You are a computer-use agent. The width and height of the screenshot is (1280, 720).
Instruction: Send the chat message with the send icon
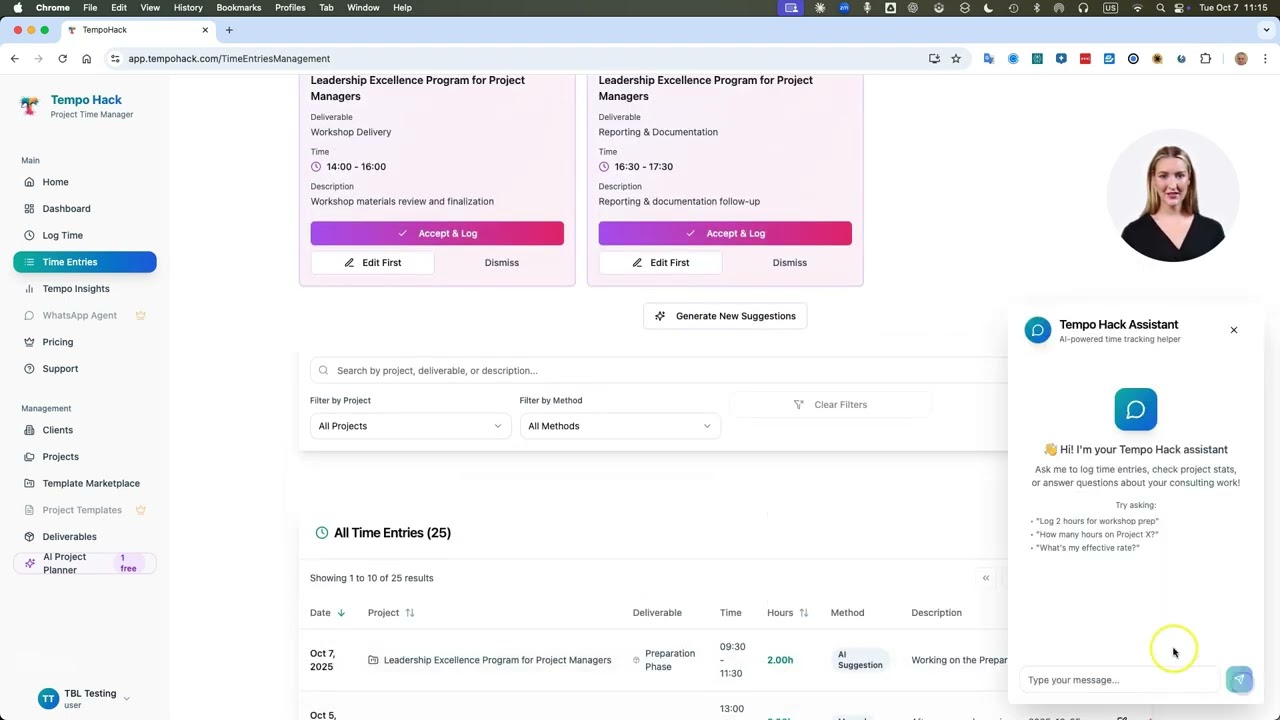click(1239, 680)
